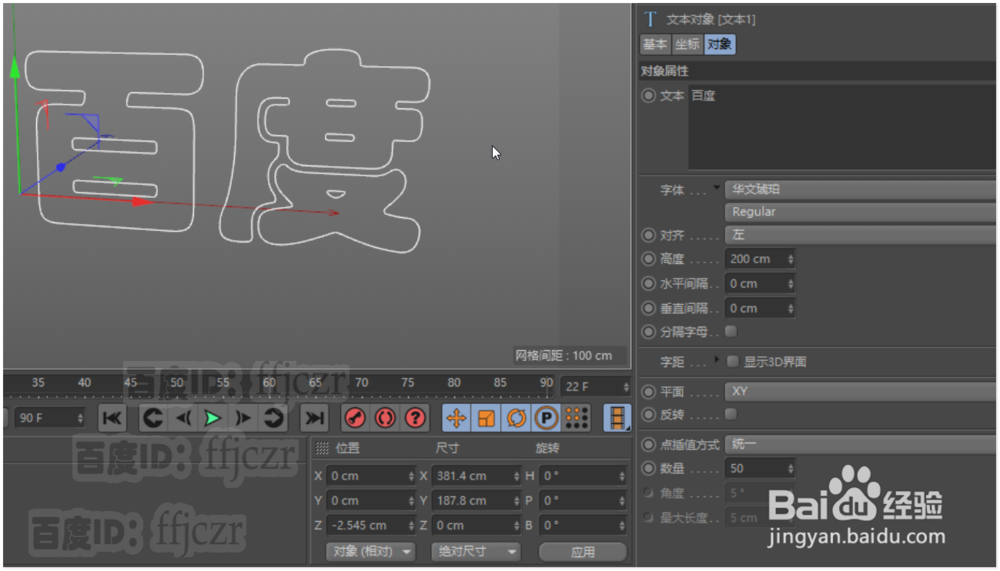Open font family dropdown 华文琥珀
1000x571 pixels.
click(860, 189)
